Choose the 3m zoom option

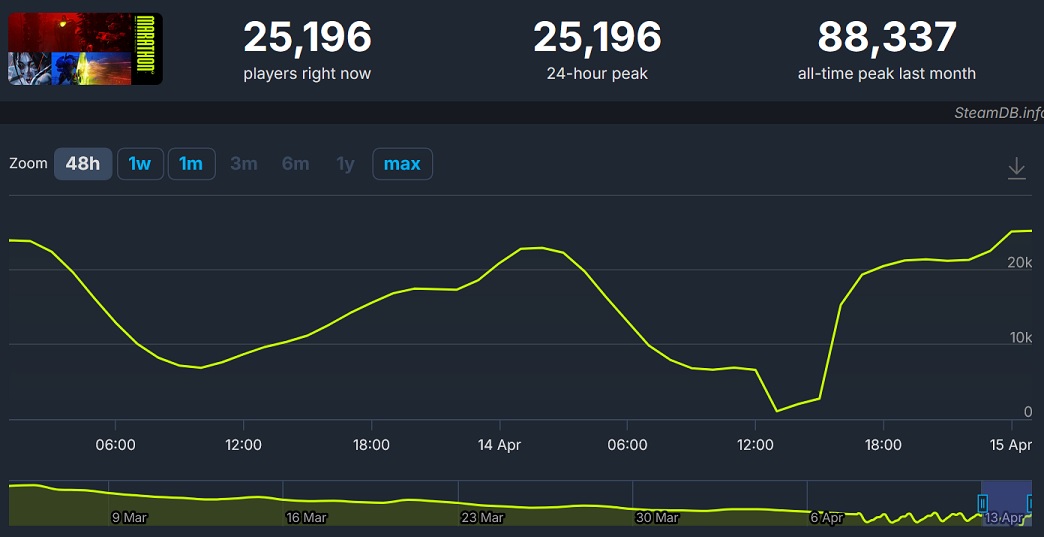(x=244, y=164)
